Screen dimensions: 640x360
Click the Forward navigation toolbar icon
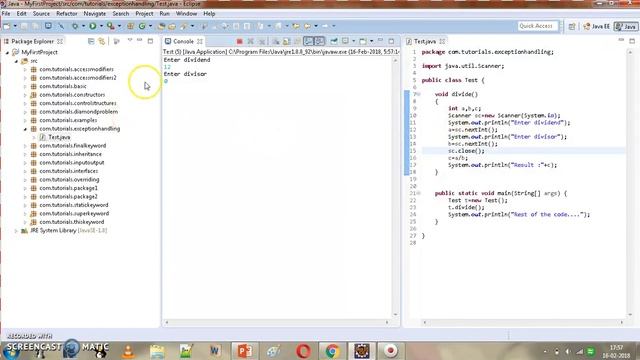click(325, 26)
